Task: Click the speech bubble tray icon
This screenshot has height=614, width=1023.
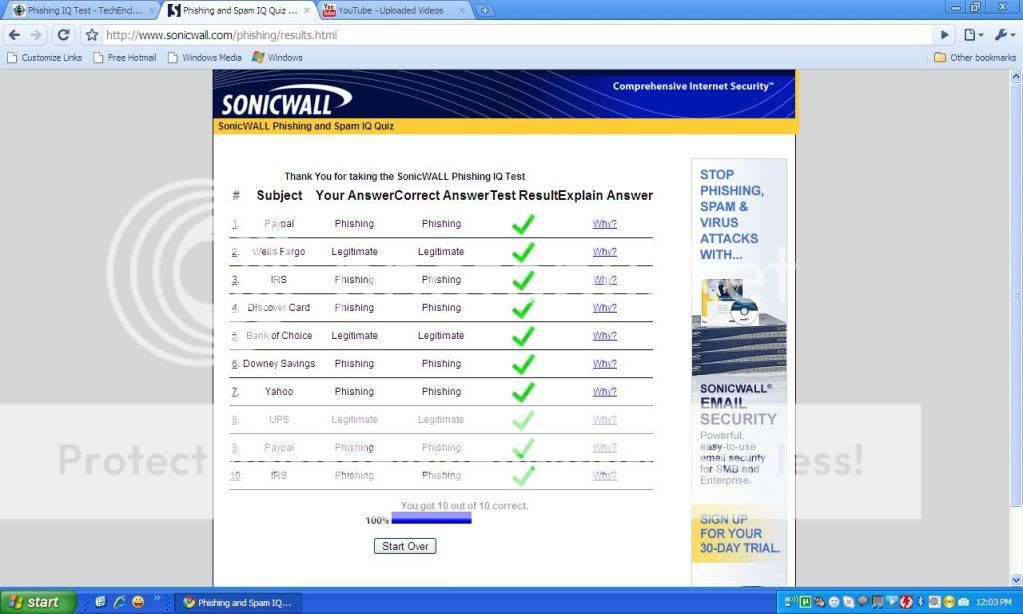Action: pos(863,602)
